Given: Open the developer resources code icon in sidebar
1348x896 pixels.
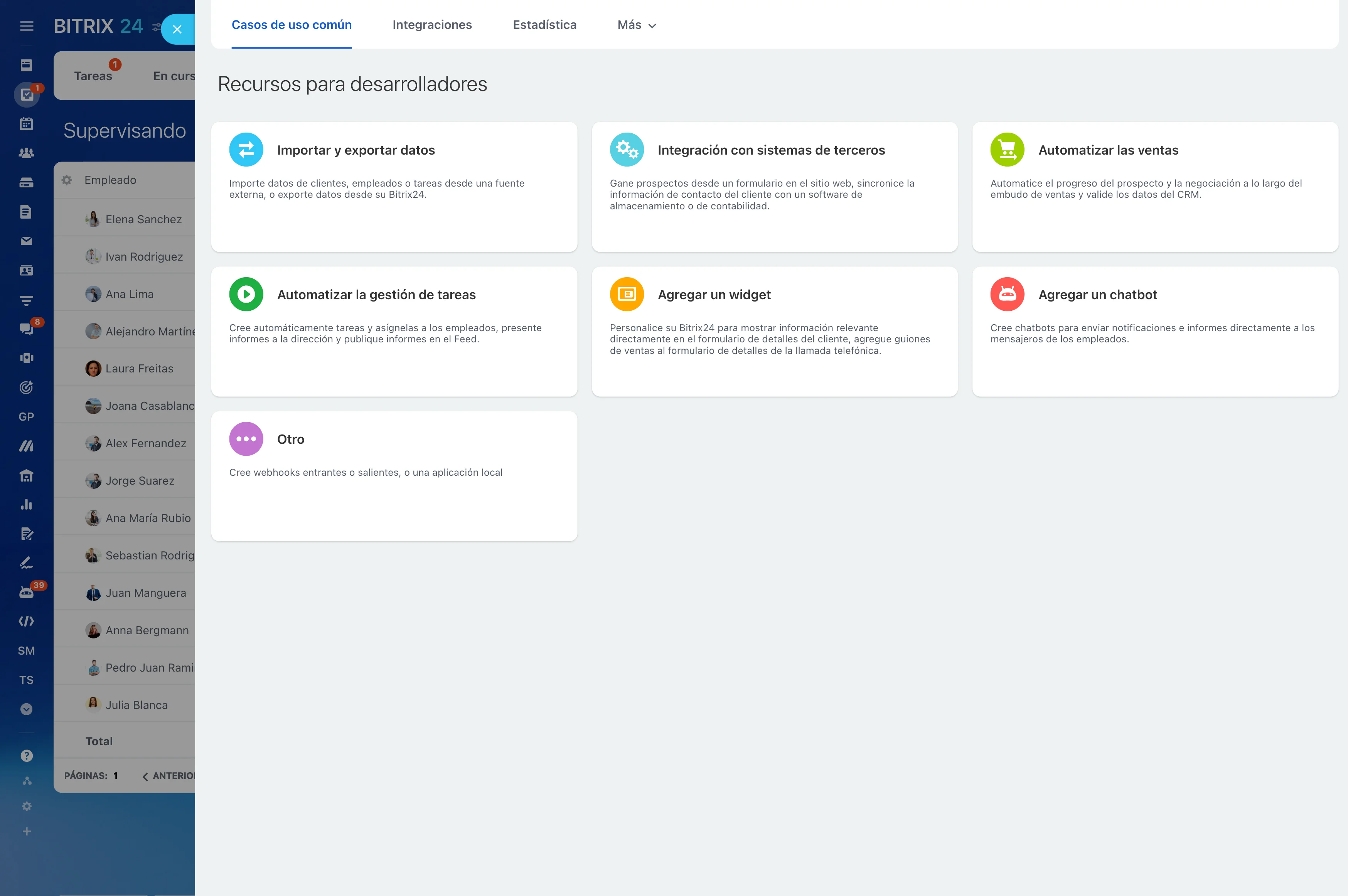Looking at the screenshot, I should tap(26, 621).
